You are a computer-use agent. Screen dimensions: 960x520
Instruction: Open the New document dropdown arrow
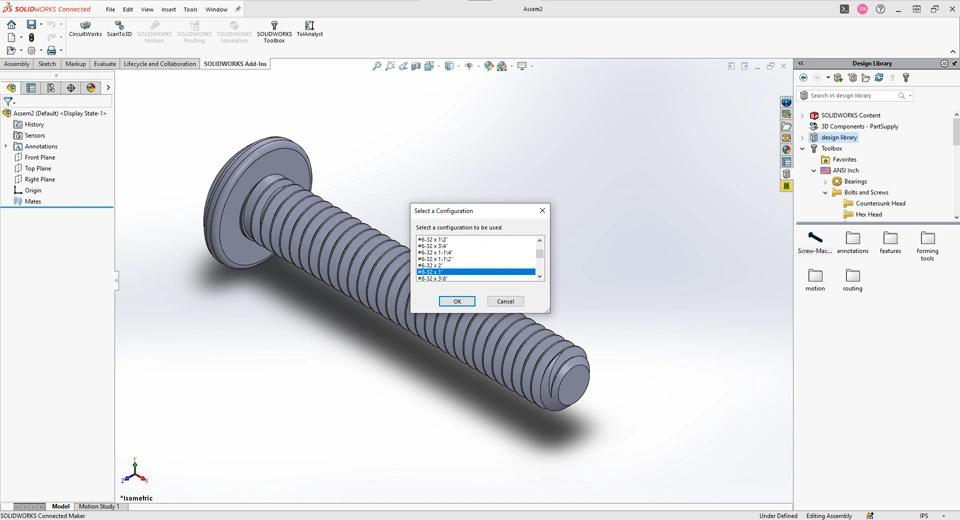21,37
